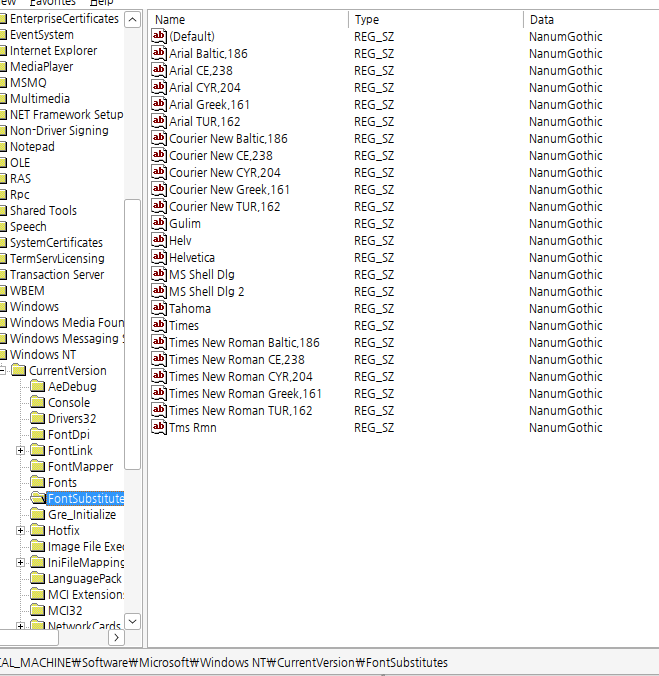The height and width of the screenshot is (676, 659).
Task: Select the SystemCertificates tree item
Action: 56,242
